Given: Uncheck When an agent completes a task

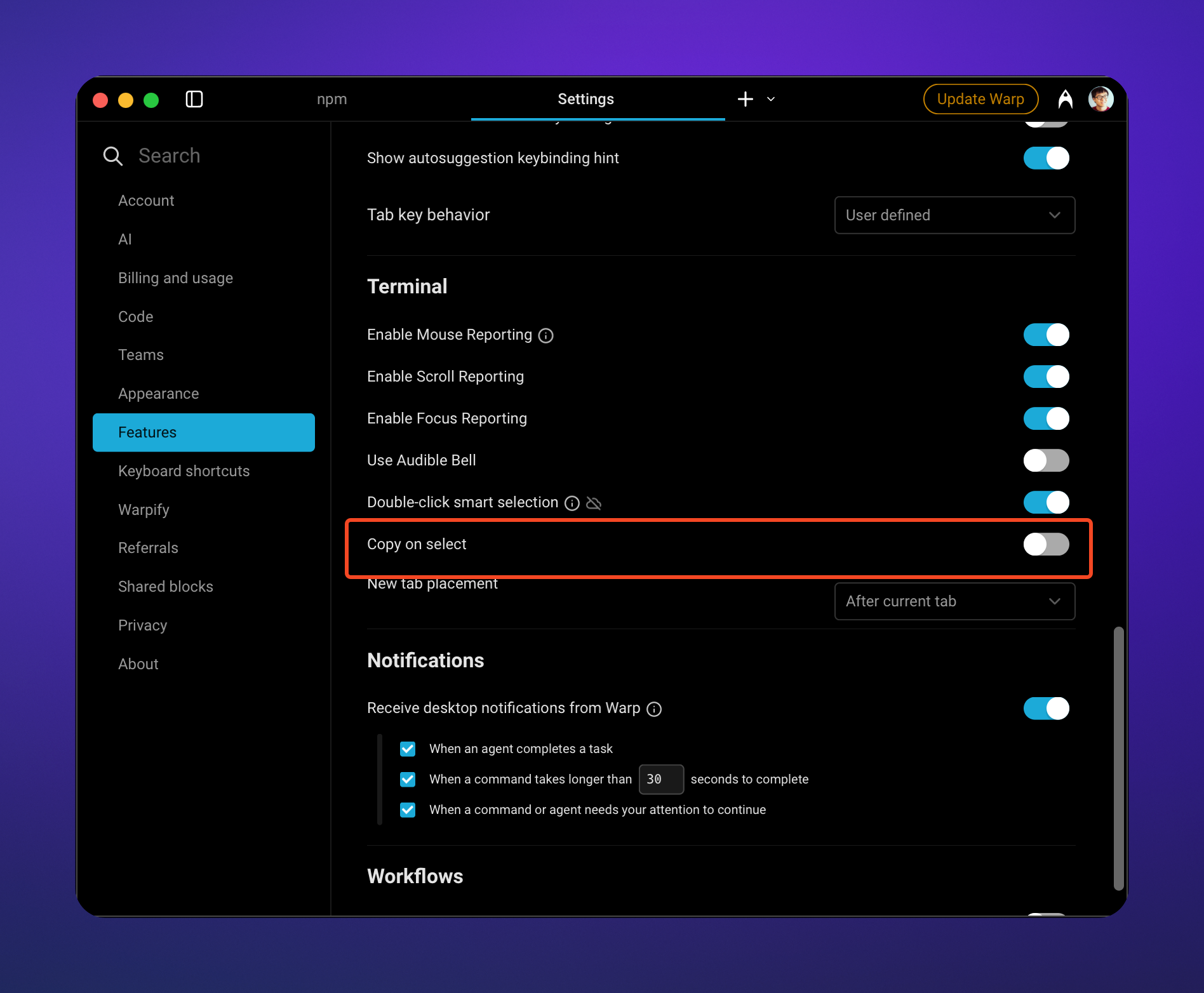Looking at the screenshot, I should click(x=408, y=749).
